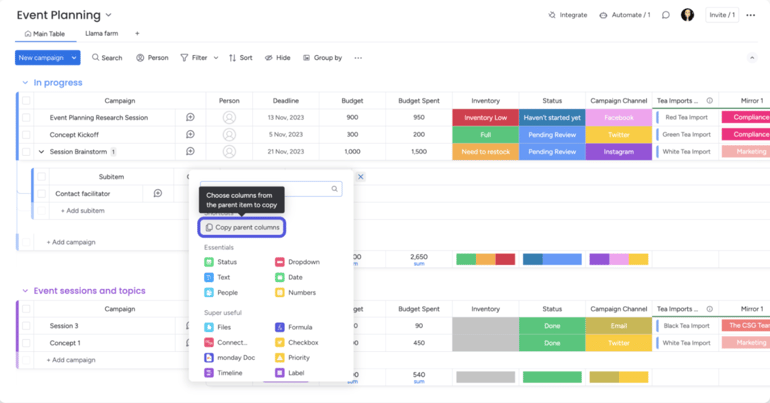This screenshot has width=770, height=403.
Task: Click Copy parent columns
Action: [x=242, y=227]
